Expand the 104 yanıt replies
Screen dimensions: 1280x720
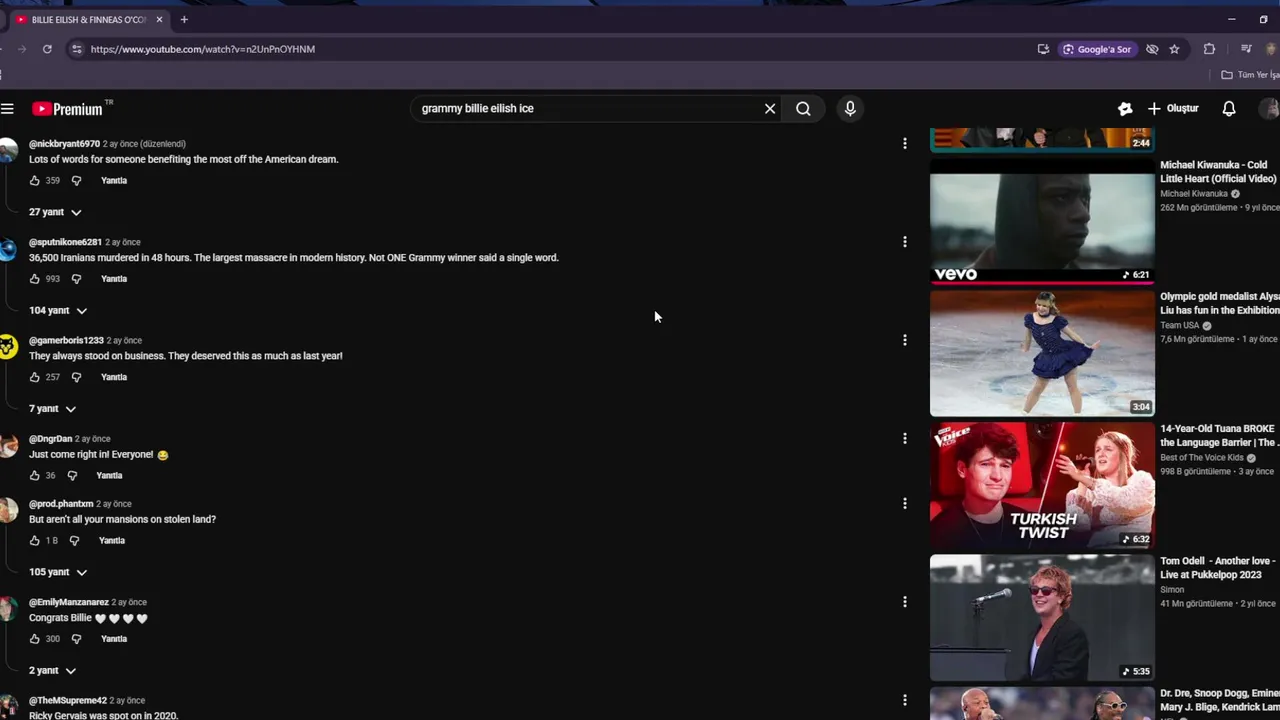click(x=58, y=310)
